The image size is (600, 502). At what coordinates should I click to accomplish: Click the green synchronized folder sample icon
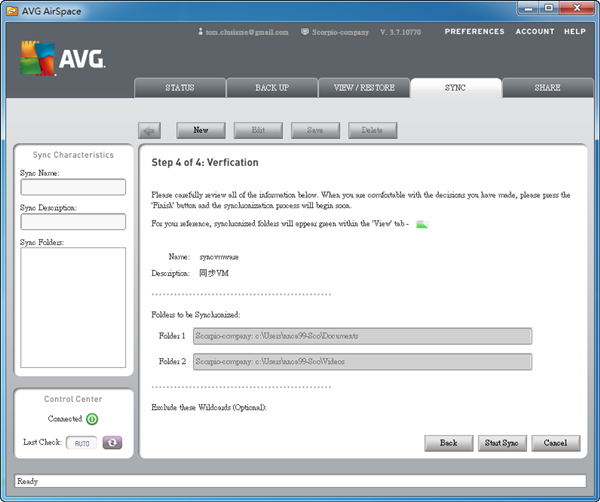pyautogui.click(x=422, y=224)
